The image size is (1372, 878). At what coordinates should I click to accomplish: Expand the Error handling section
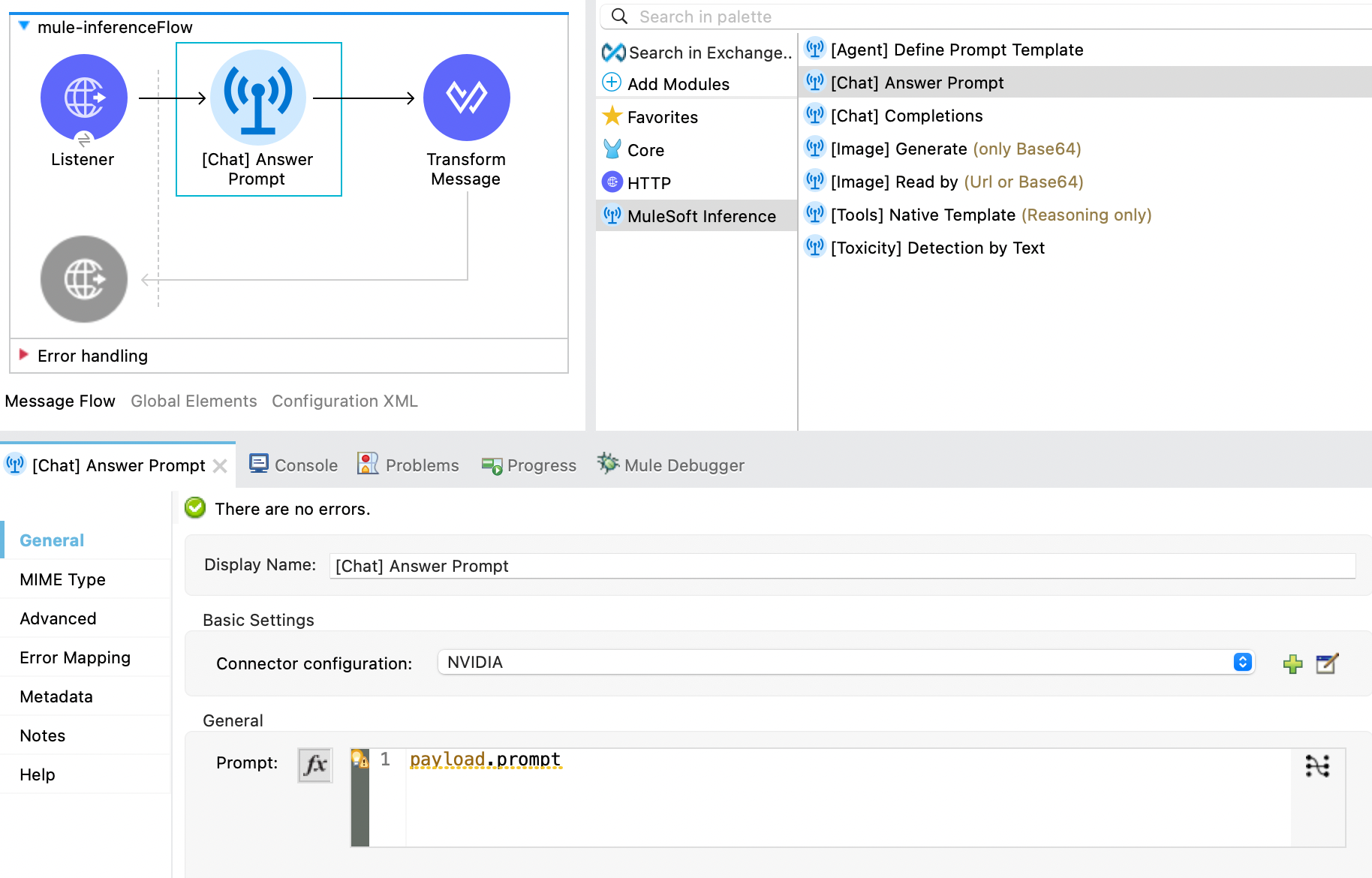(24, 355)
